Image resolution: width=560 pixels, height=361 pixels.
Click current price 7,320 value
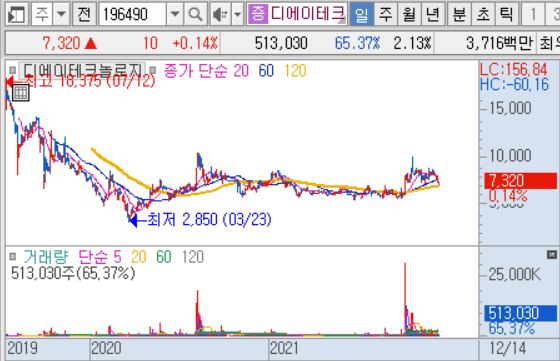point(61,44)
